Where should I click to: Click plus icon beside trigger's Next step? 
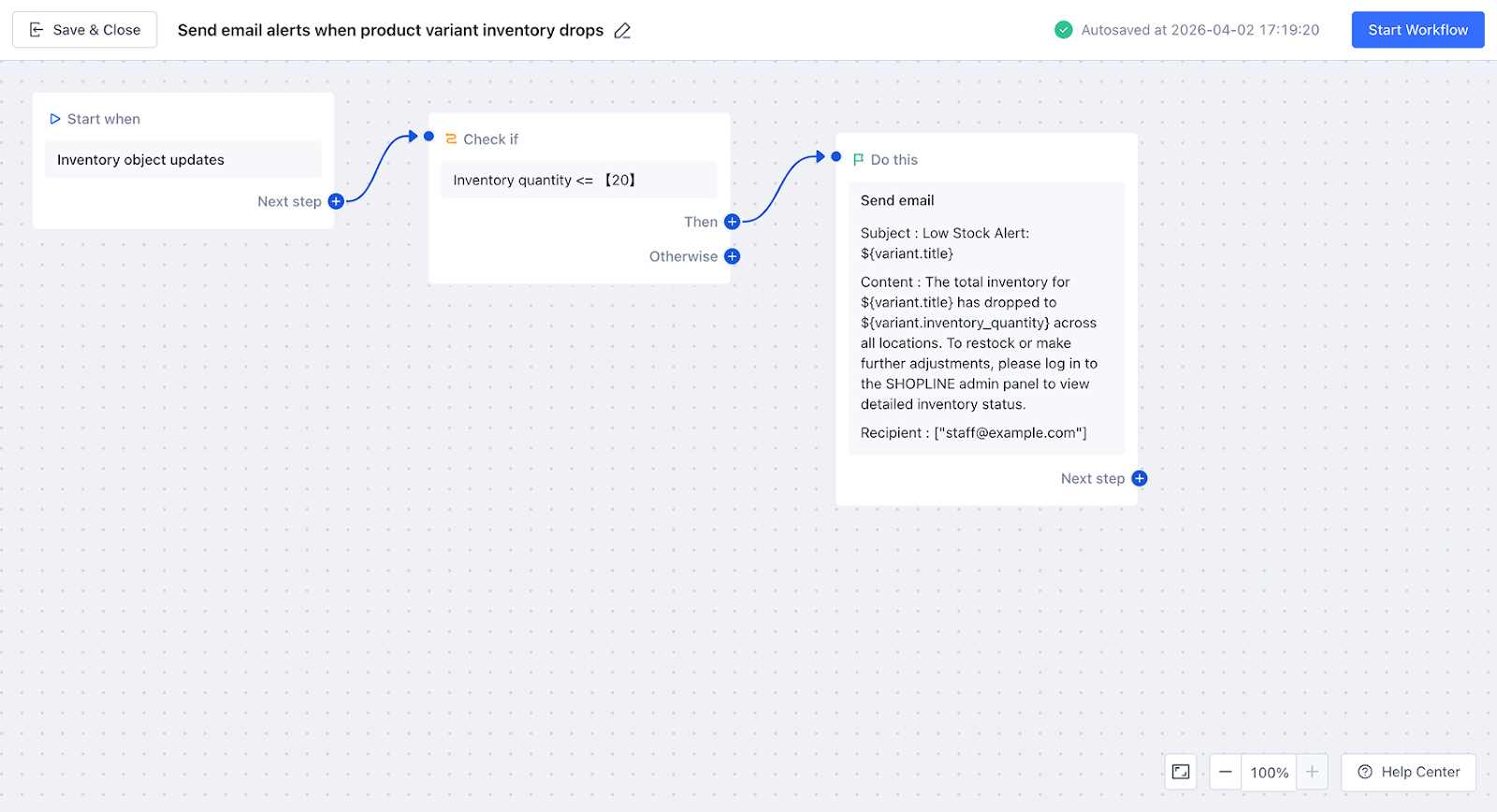(336, 201)
